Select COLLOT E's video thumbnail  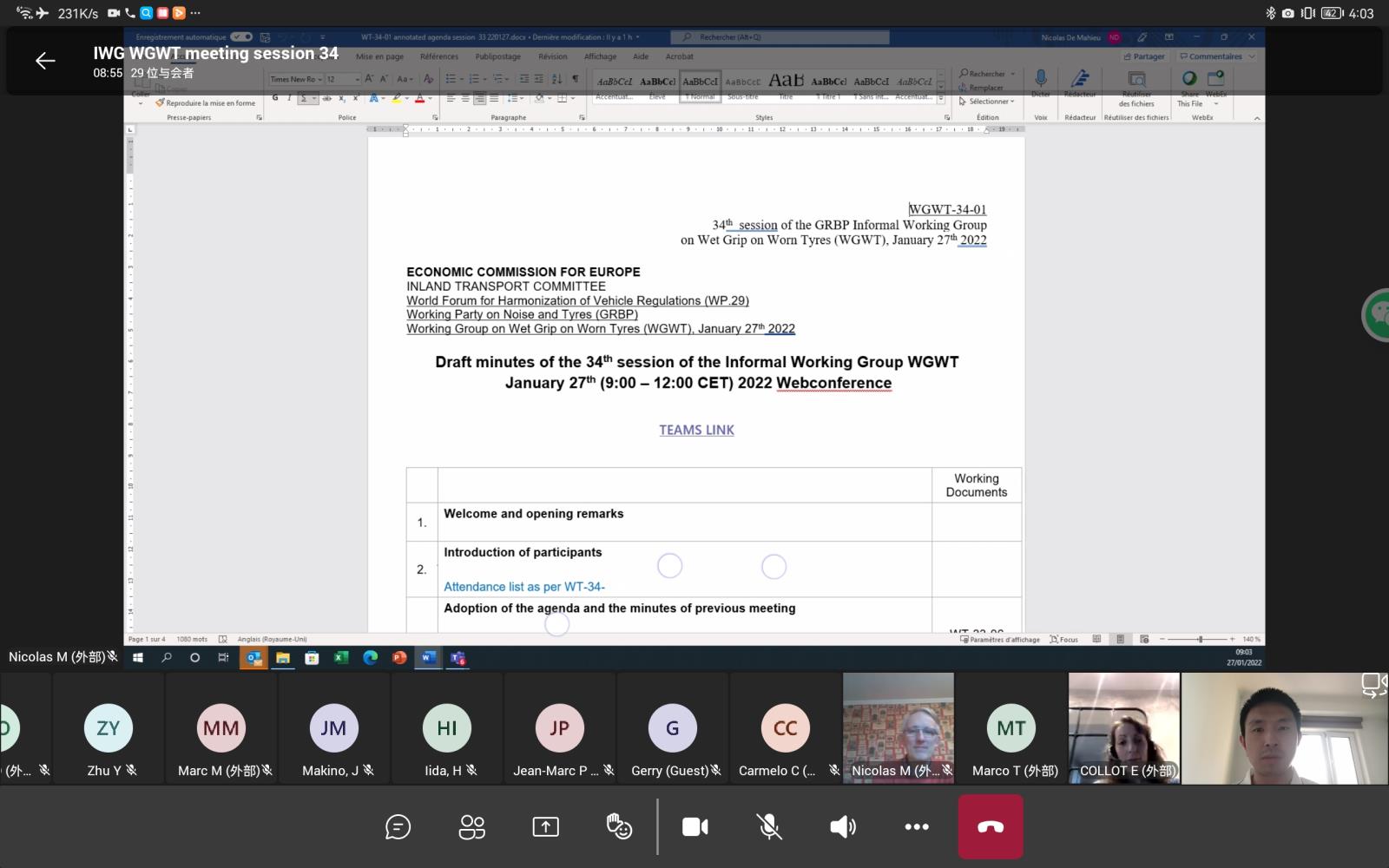1124,727
